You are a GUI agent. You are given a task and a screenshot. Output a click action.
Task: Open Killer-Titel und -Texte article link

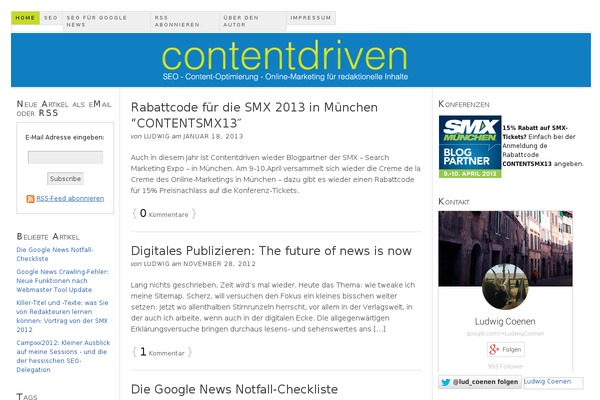[62, 316]
